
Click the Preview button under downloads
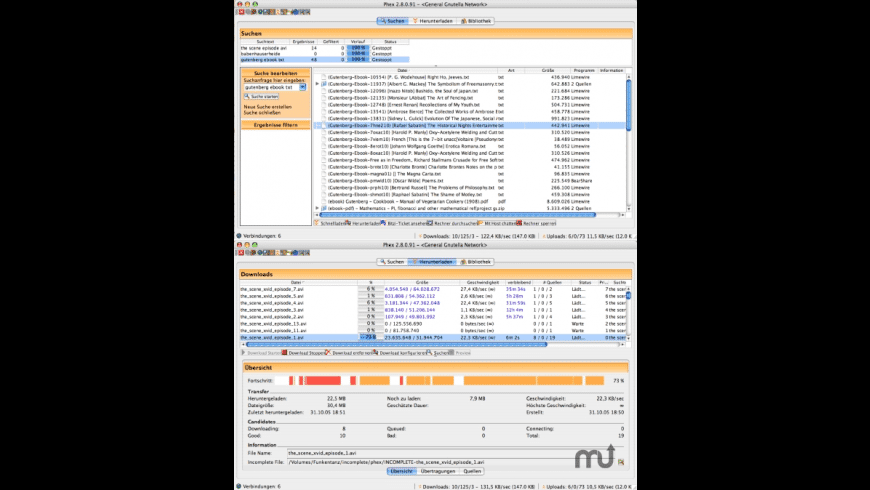(x=460, y=353)
